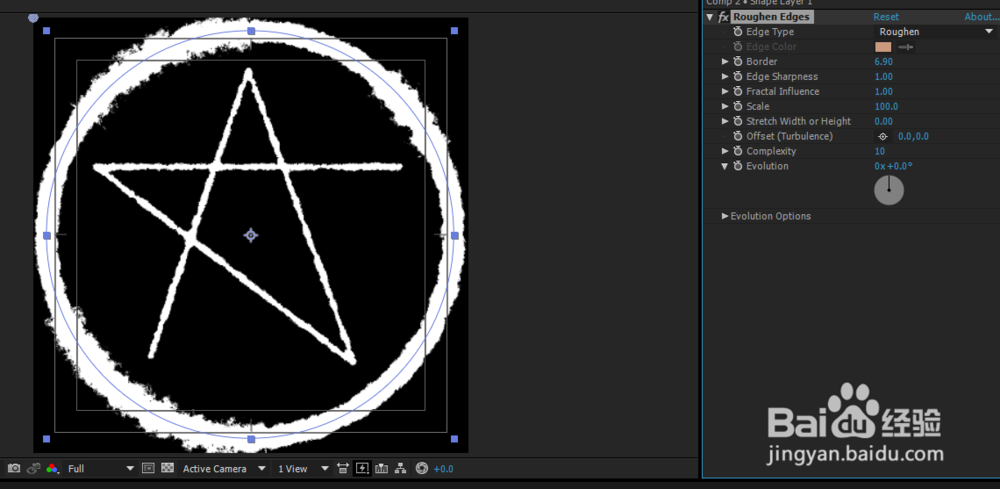This screenshot has height=489, width=1000.
Task: Click the Offset (Turbulence) label
Action: click(x=790, y=136)
